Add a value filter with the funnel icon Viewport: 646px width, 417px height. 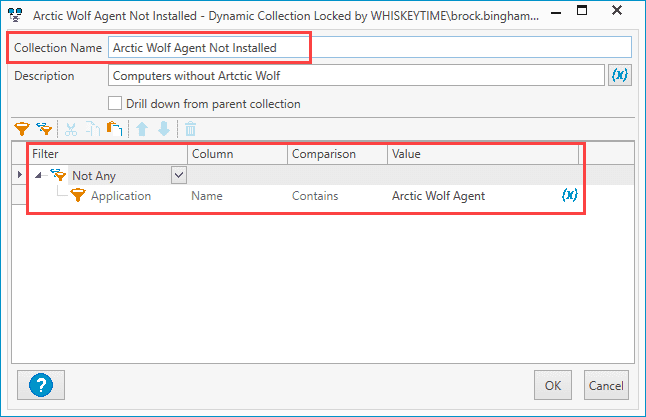pyautogui.click(x=22, y=129)
